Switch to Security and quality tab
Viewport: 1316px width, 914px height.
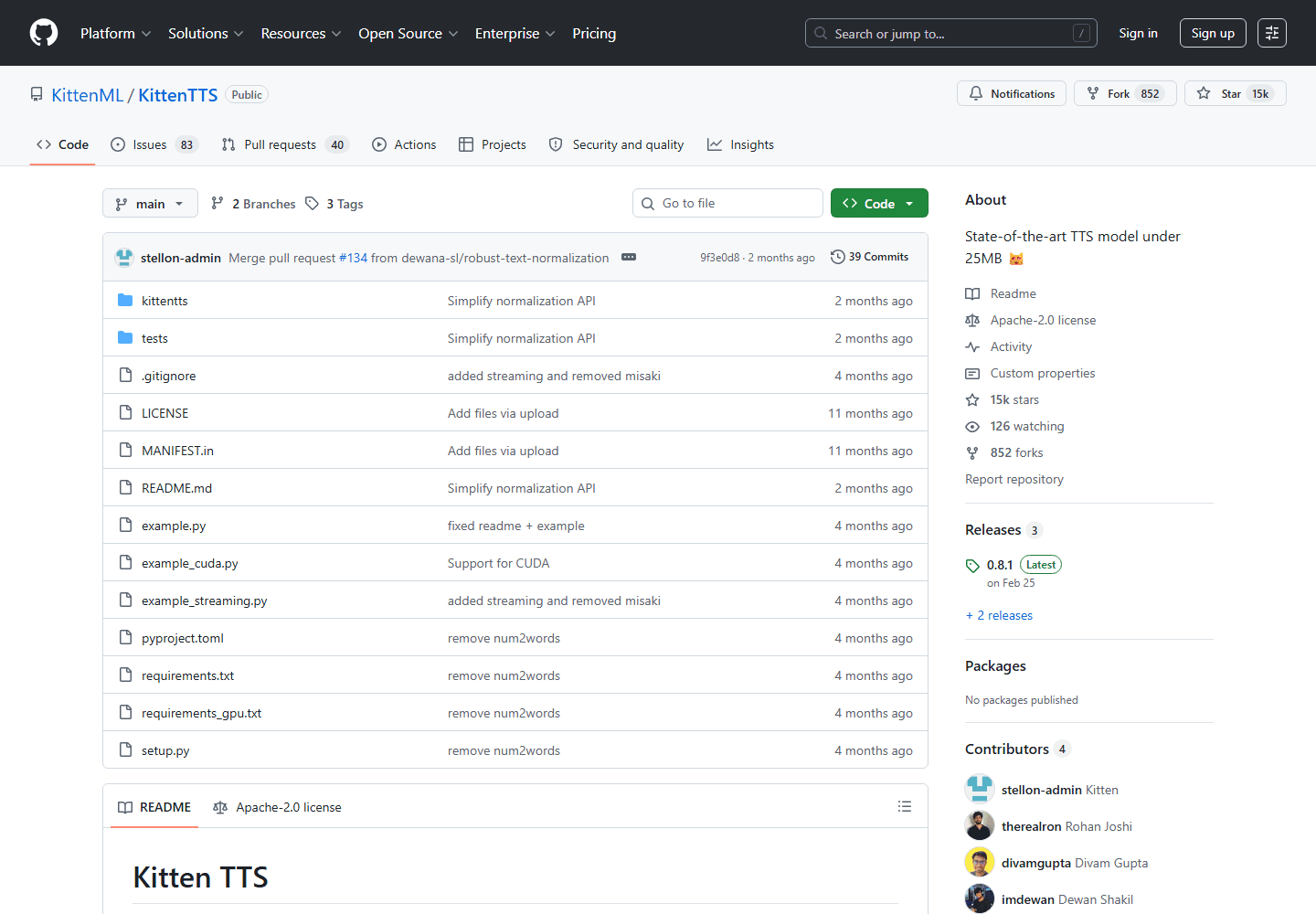tap(616, 144)
